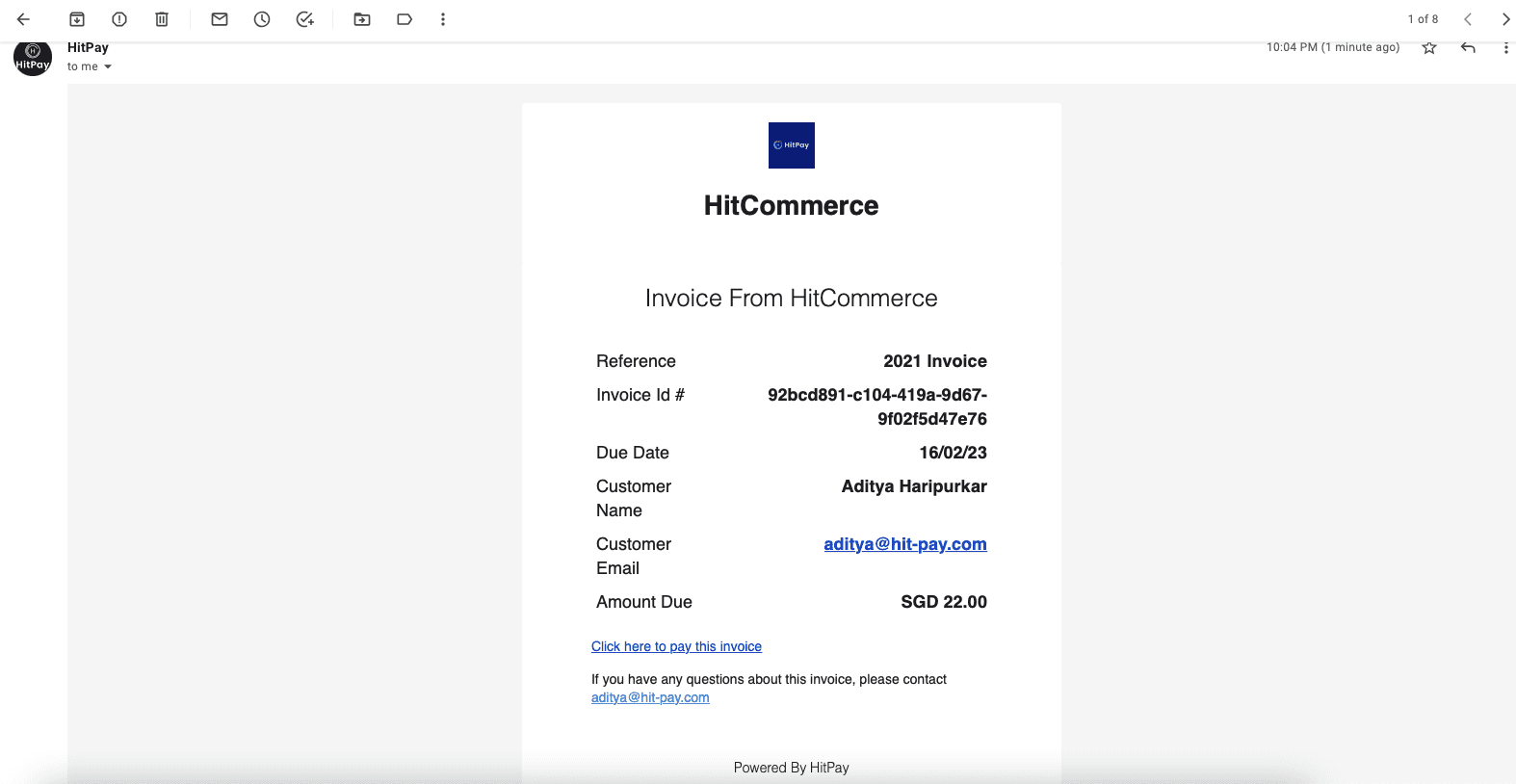Click the HitCommerce heading
Image resolution: width=1516 pixels, height=784 pixels.
[792, 205]
